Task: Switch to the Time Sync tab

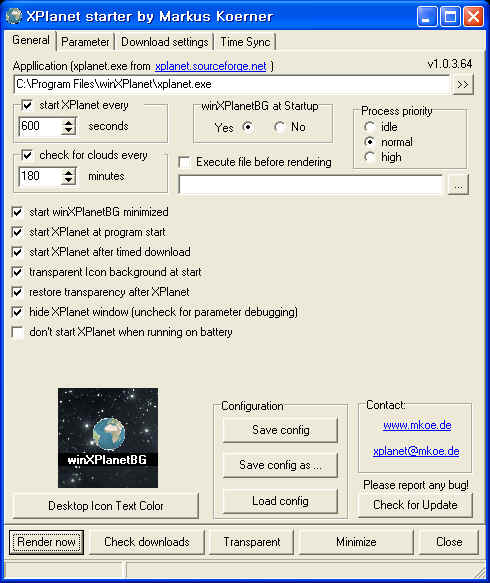Action: pyautogui.click(x=245, y=42)
